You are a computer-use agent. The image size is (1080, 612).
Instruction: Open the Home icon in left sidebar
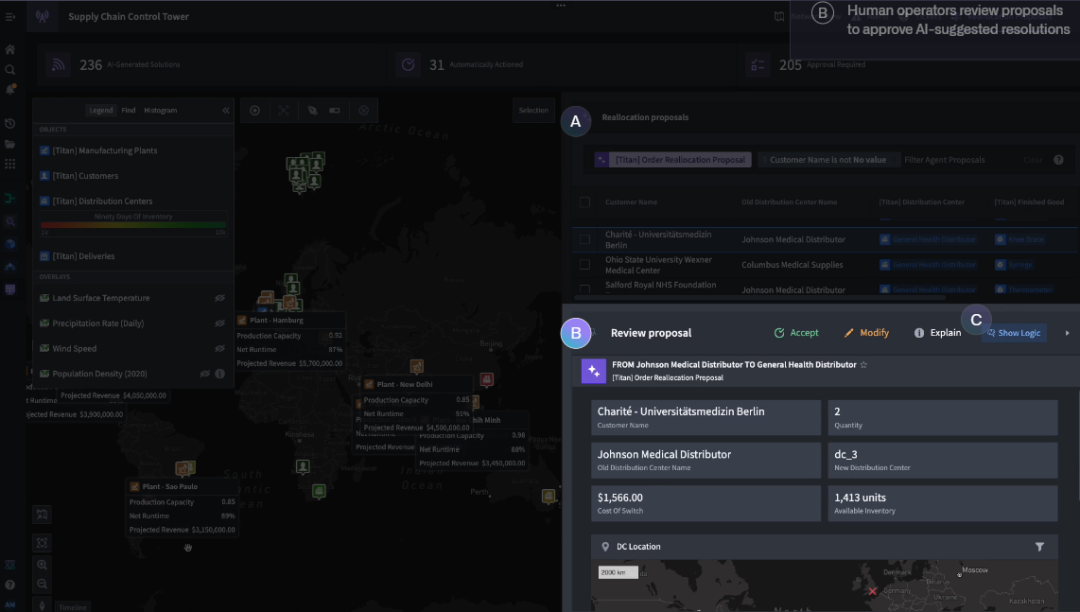pyautogui.click(x=10, y=49)
